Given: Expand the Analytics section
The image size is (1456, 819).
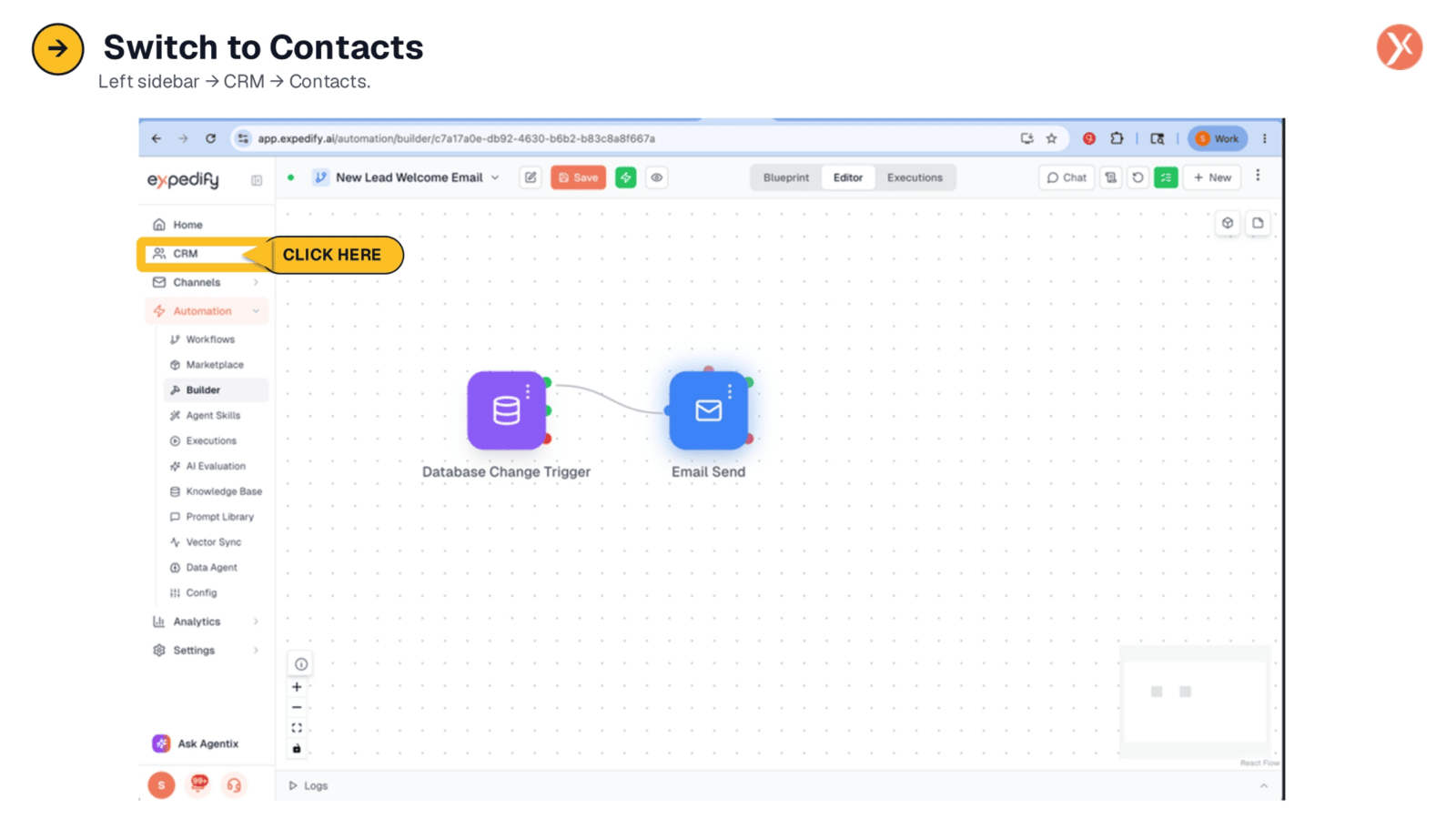Looking at the screenshot, I should click(206, 622).
